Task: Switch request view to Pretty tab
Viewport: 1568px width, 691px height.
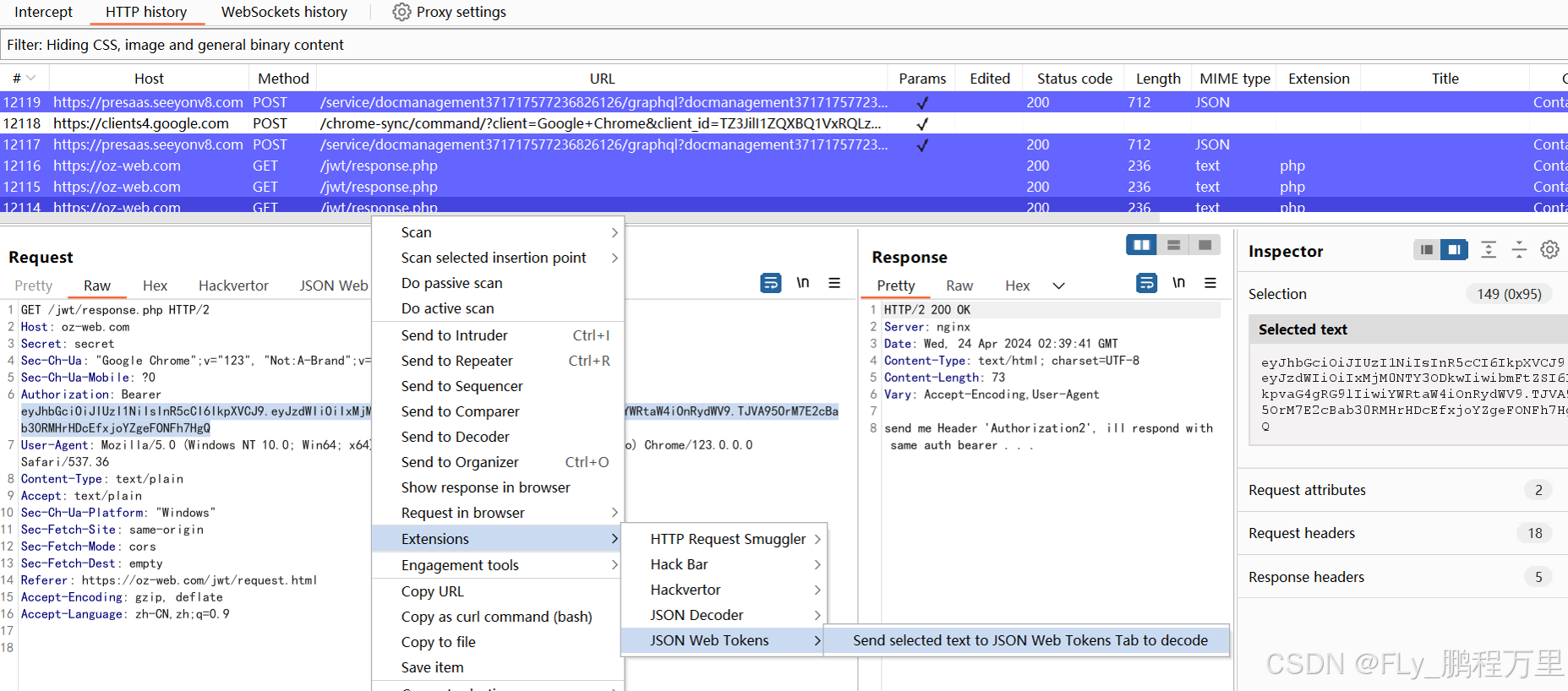Action: [34, 286]
